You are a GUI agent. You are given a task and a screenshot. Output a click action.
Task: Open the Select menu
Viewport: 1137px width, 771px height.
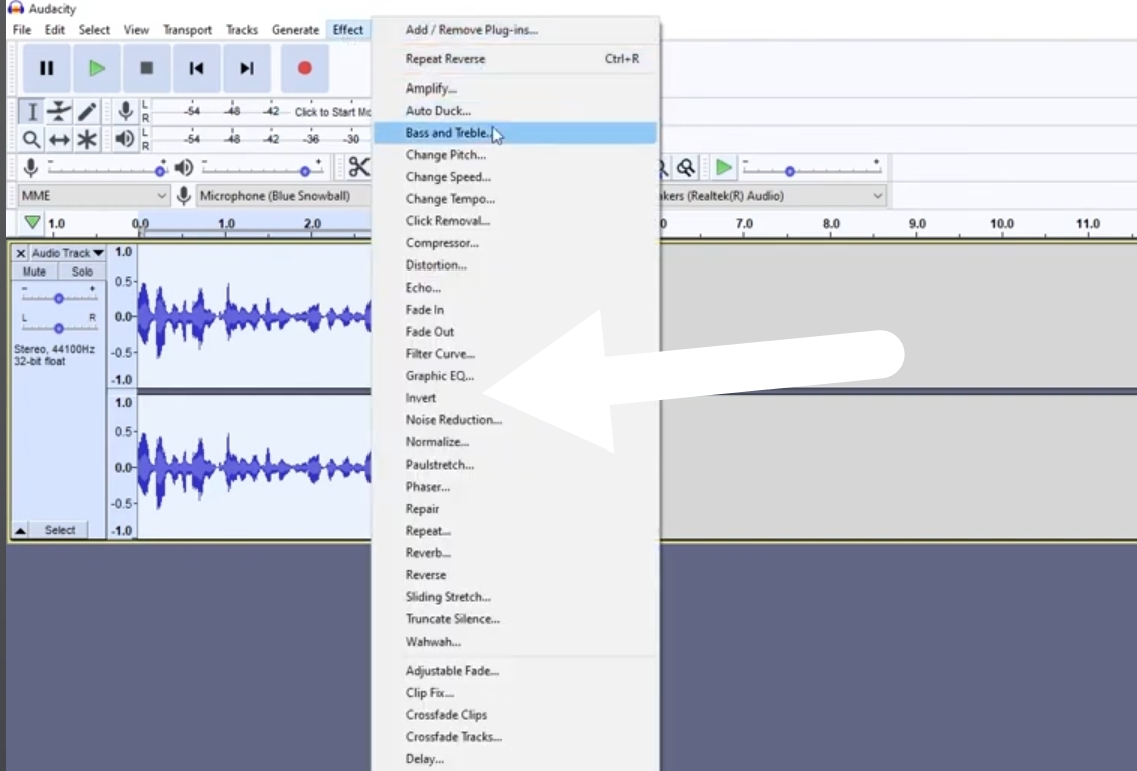[x=94, y=30]
